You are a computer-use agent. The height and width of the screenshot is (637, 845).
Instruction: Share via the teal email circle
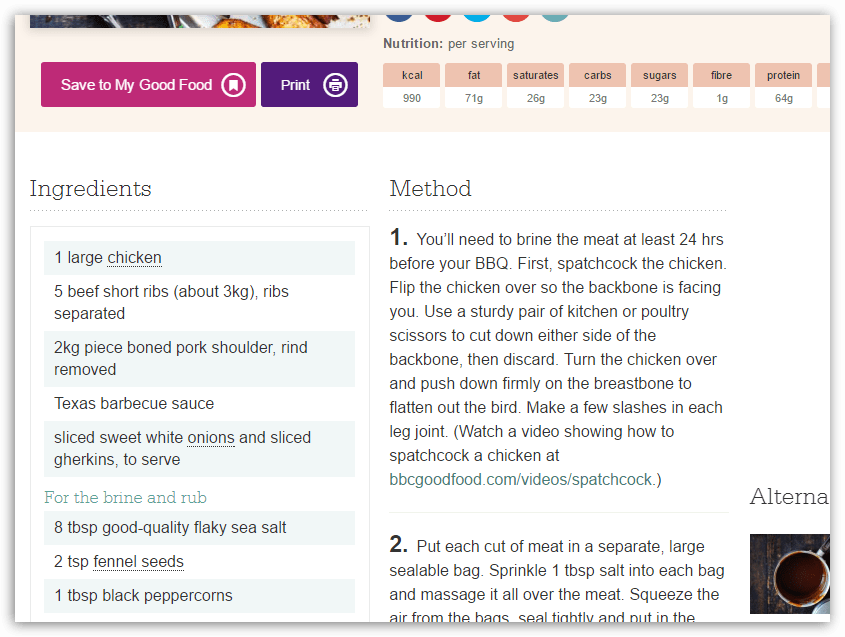tap(555, 17)
